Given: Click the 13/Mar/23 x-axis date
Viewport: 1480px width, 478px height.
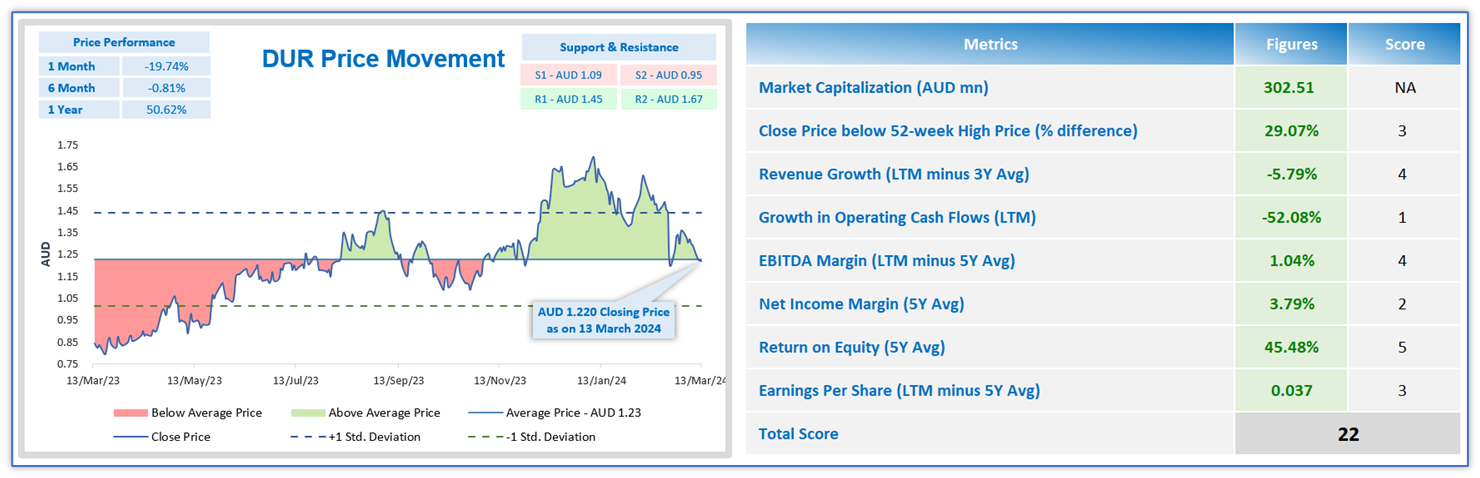Looking at the screenshot, I should coord(92,381).
